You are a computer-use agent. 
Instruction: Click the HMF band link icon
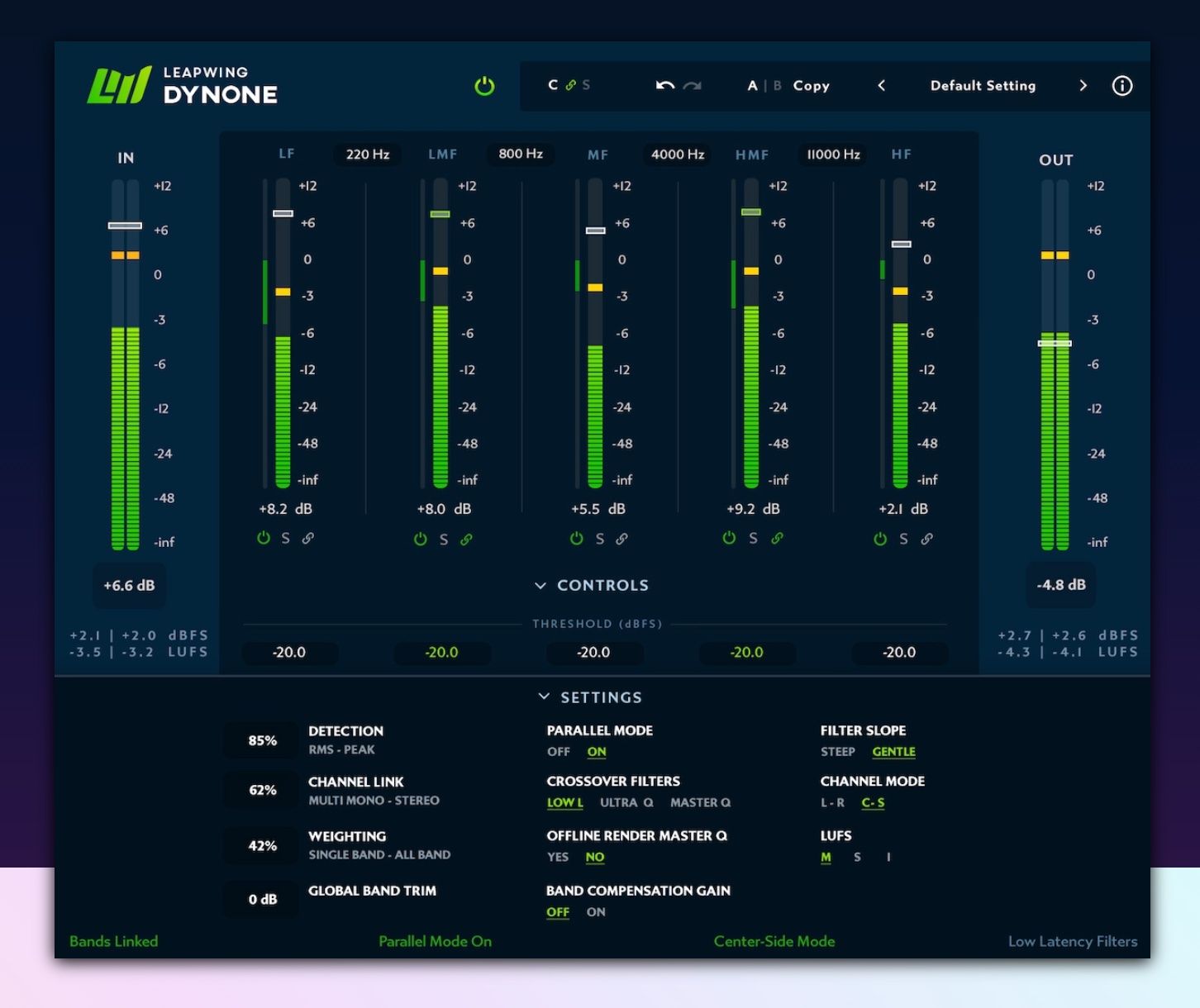click(777, 538)
